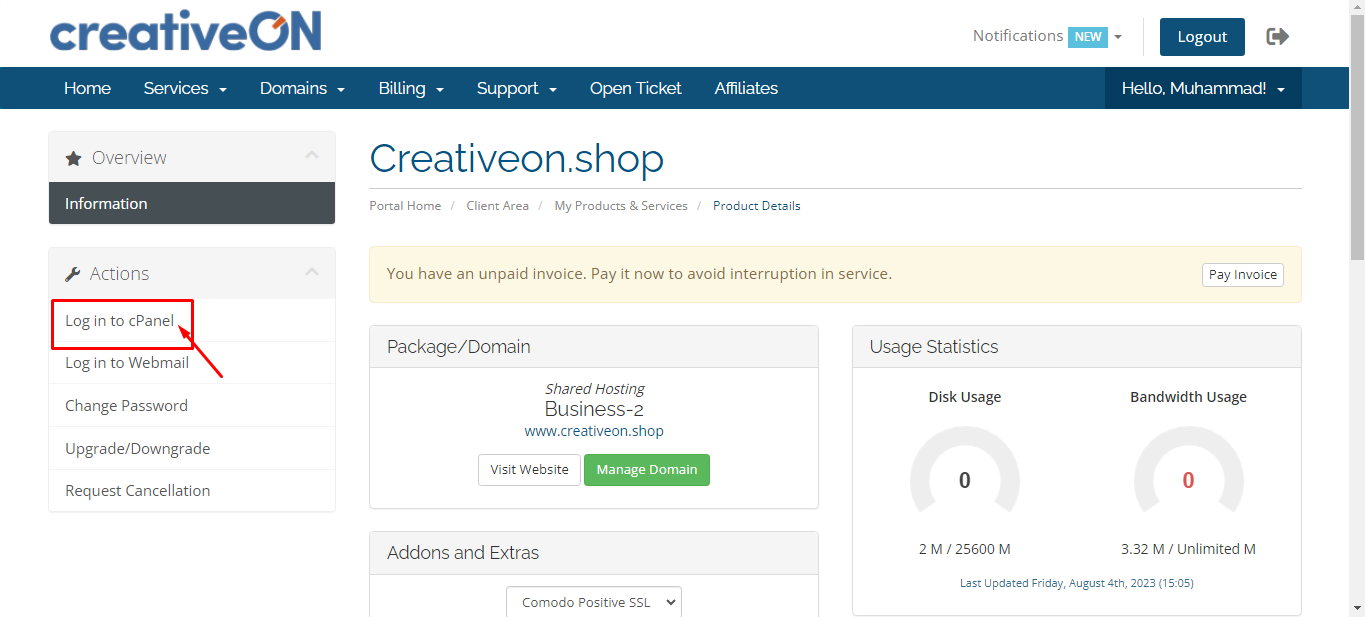Screen dimensions: 1365x617
Task: Select Log in to cPanel
Action: [x=120, y=321]
